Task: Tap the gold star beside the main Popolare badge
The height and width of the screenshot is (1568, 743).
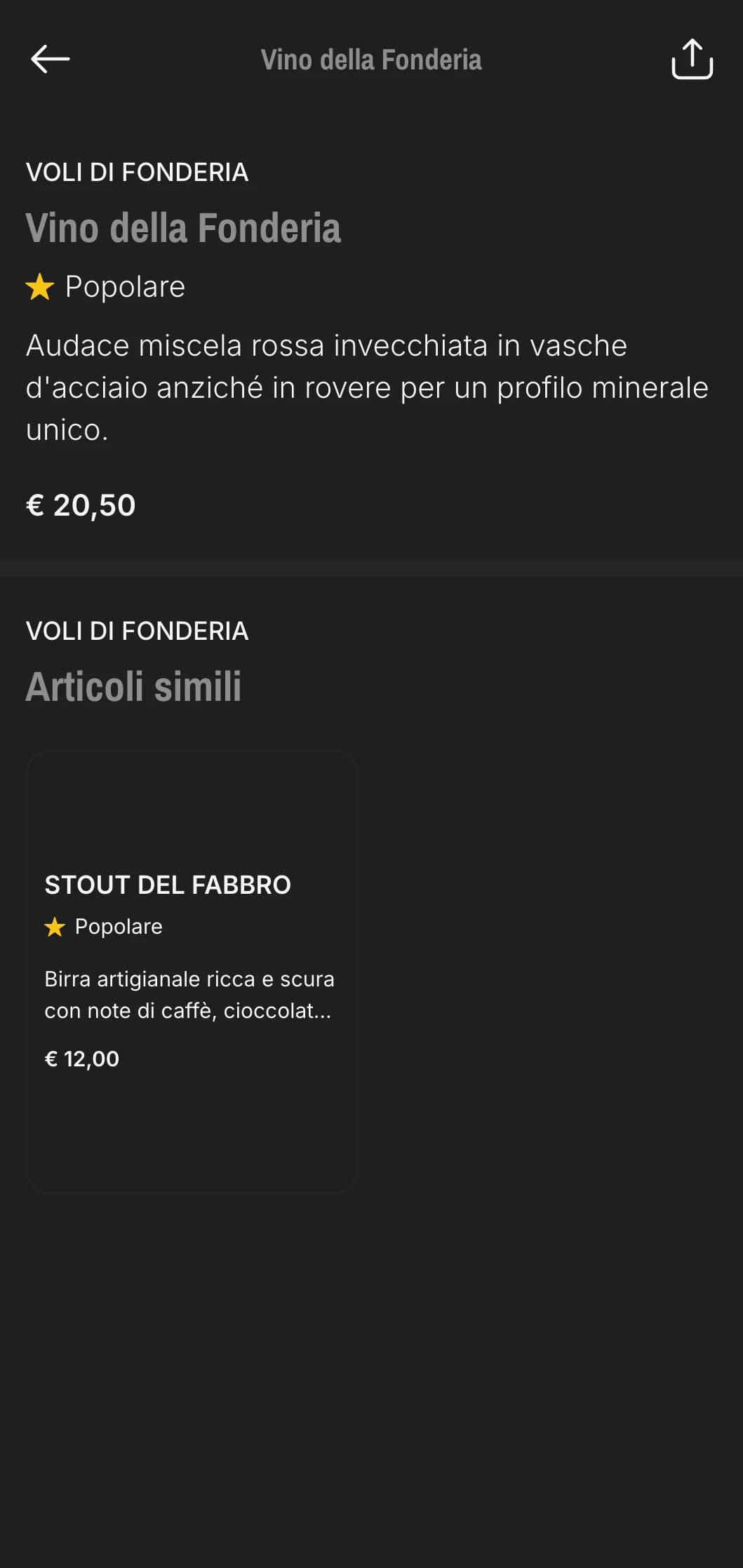Action: (x=40, y=287)
